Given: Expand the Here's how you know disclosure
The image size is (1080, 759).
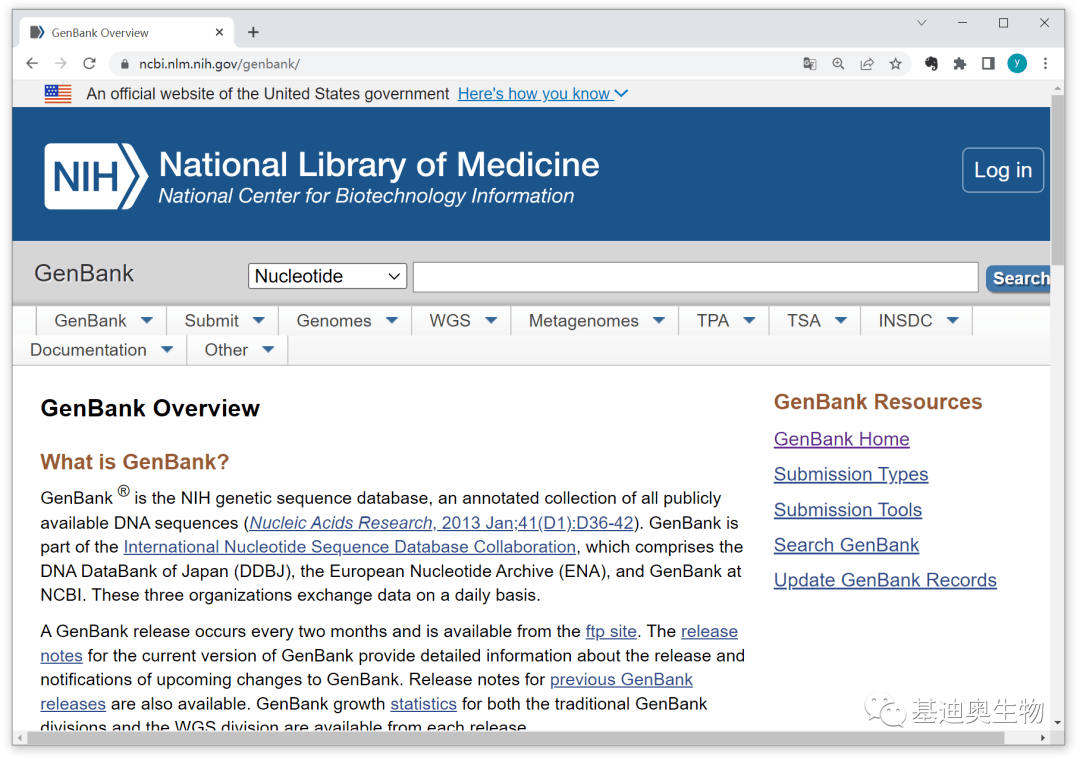Looking at the screenshot, I should (543, 94).
